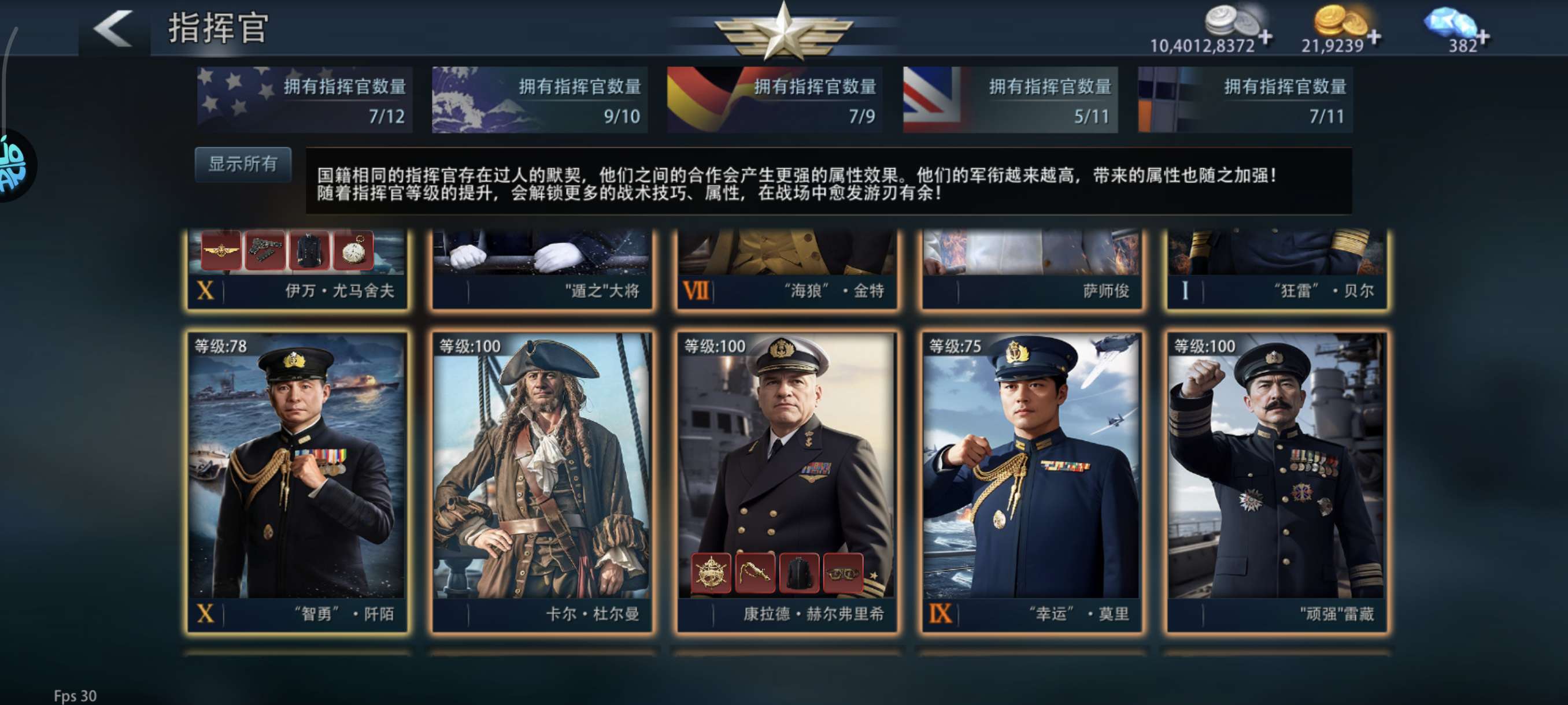Add gold coins with plus icon
The image size is (1568, 705).
coord(1374,37)
